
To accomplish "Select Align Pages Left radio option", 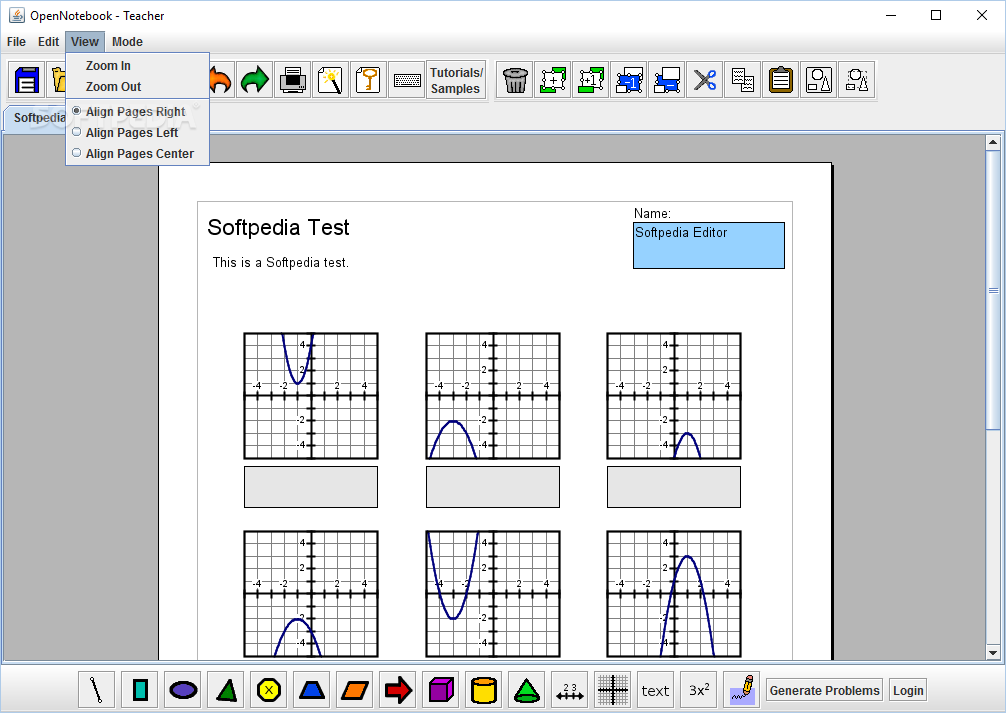I will tap(137, 133).
